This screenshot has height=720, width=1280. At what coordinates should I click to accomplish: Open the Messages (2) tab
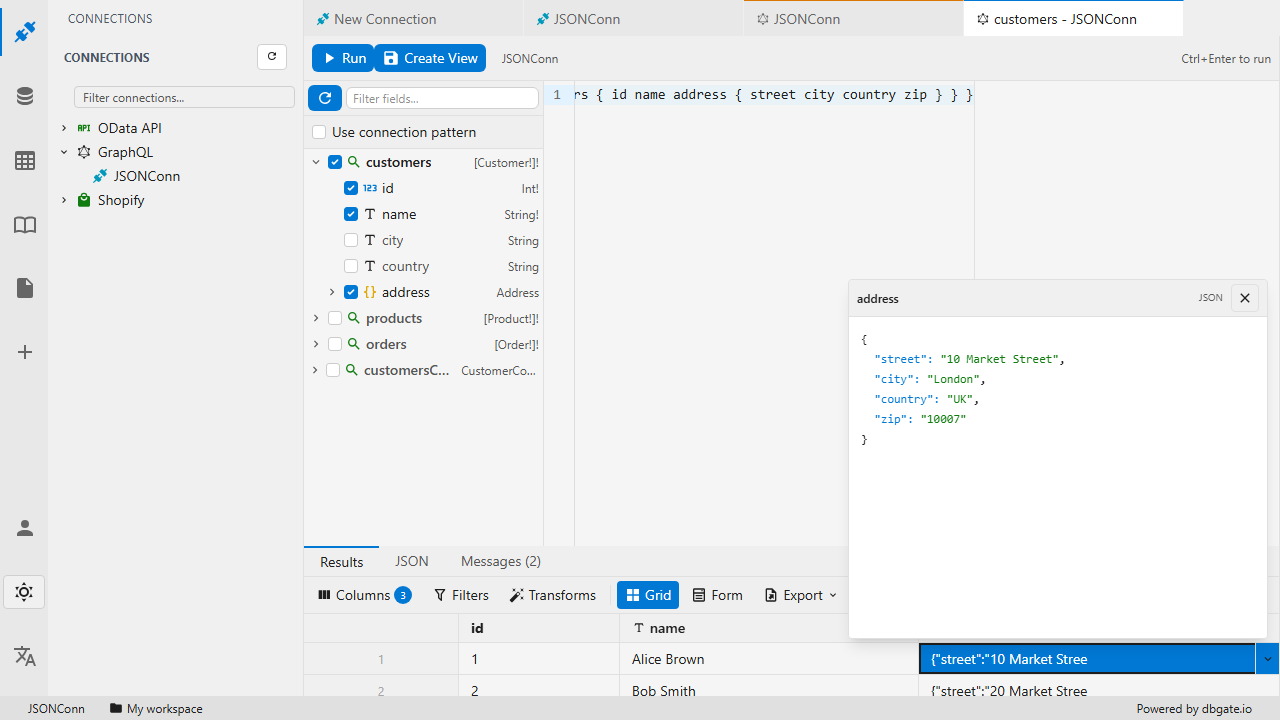(501, 562)
